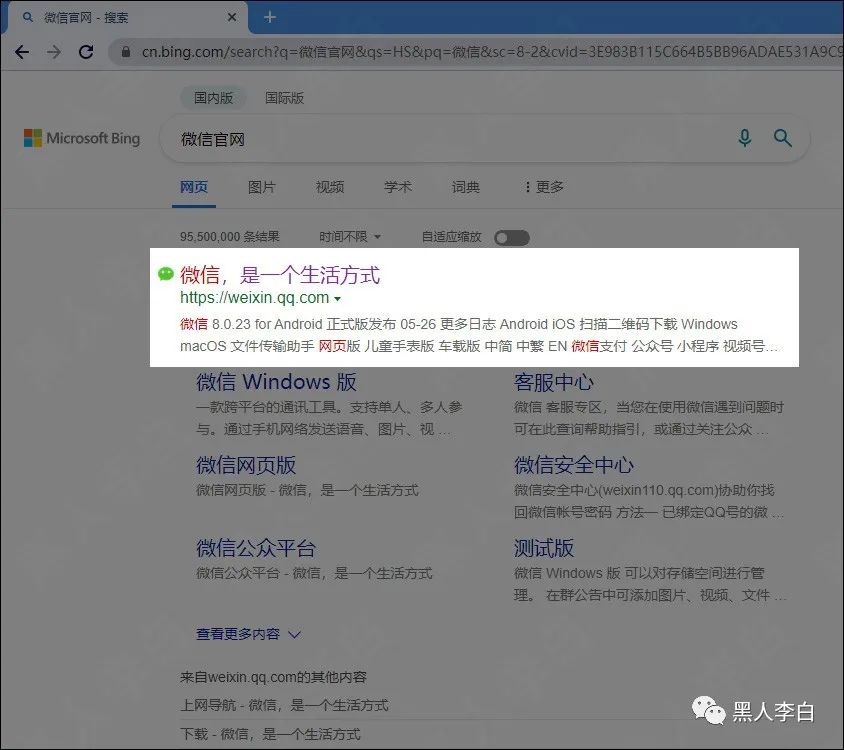
Task: Click the green WeChat favicon beside result
Action: [x=166, y=274]
